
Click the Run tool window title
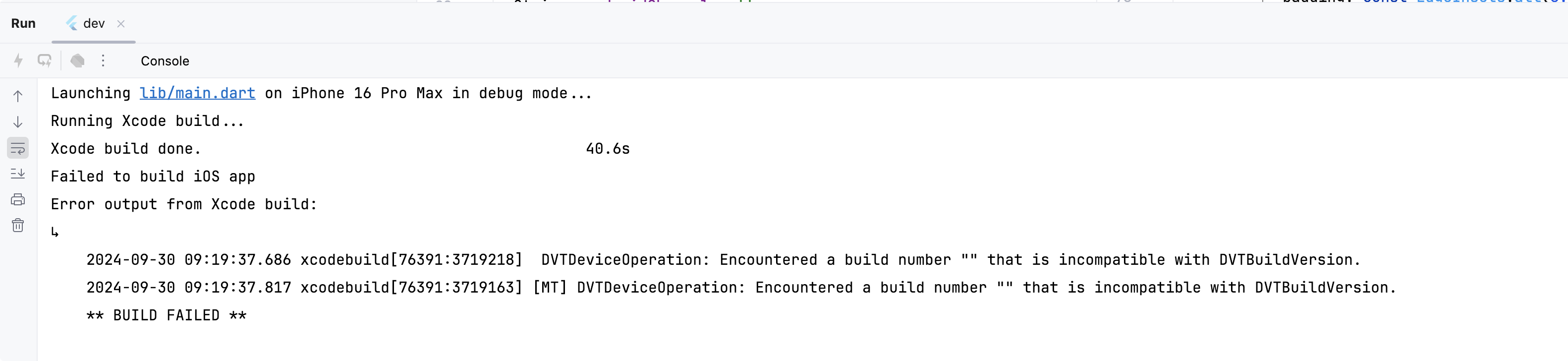23,23
